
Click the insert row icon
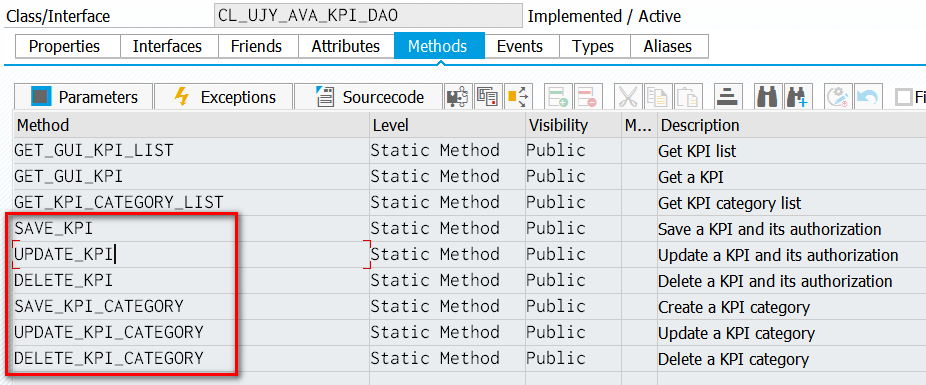pyautogui.click(x=558, y=97)
